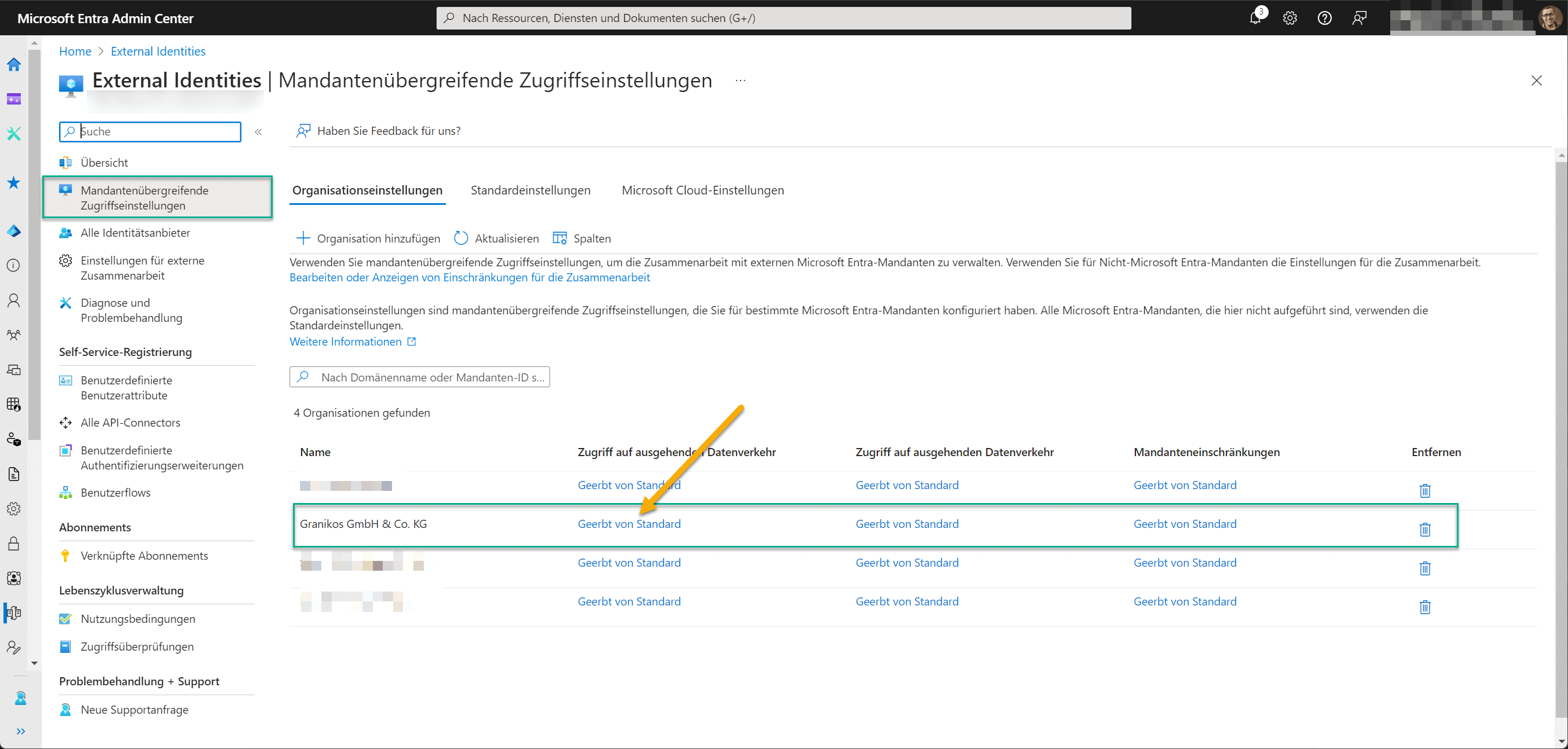1568x749 pixels.
Task: Open Granikos inbound access Geerbt von Standard link
Action: 629,524
